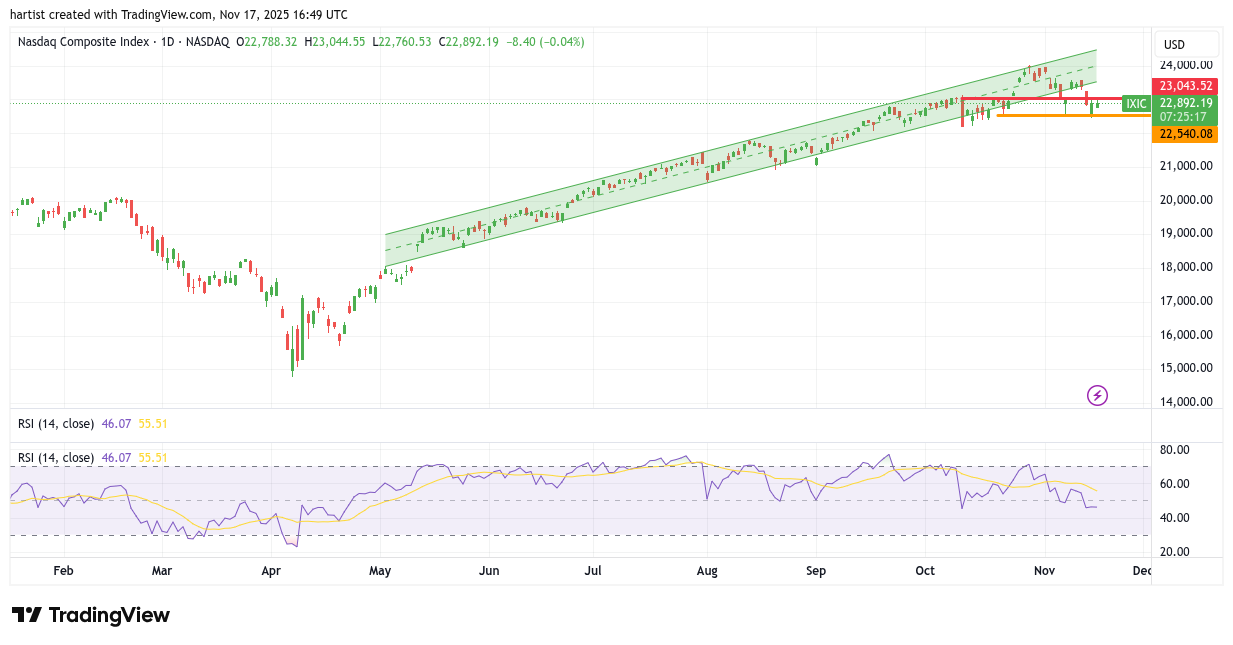Click the TradingView logo at bottom left

coord(91,615)
